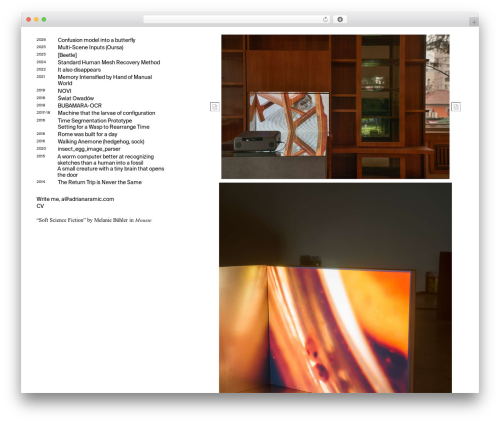Open the 'Soft Science Fiction' Mousse article link
The image size is (500, 423).
coord(94,220)
